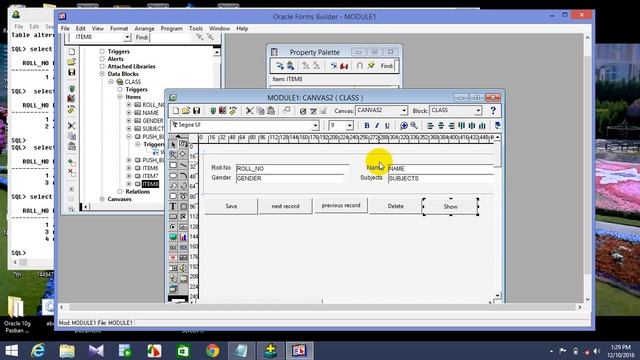Click the Save disk icon in the canvas toolbar

(196, 111)
